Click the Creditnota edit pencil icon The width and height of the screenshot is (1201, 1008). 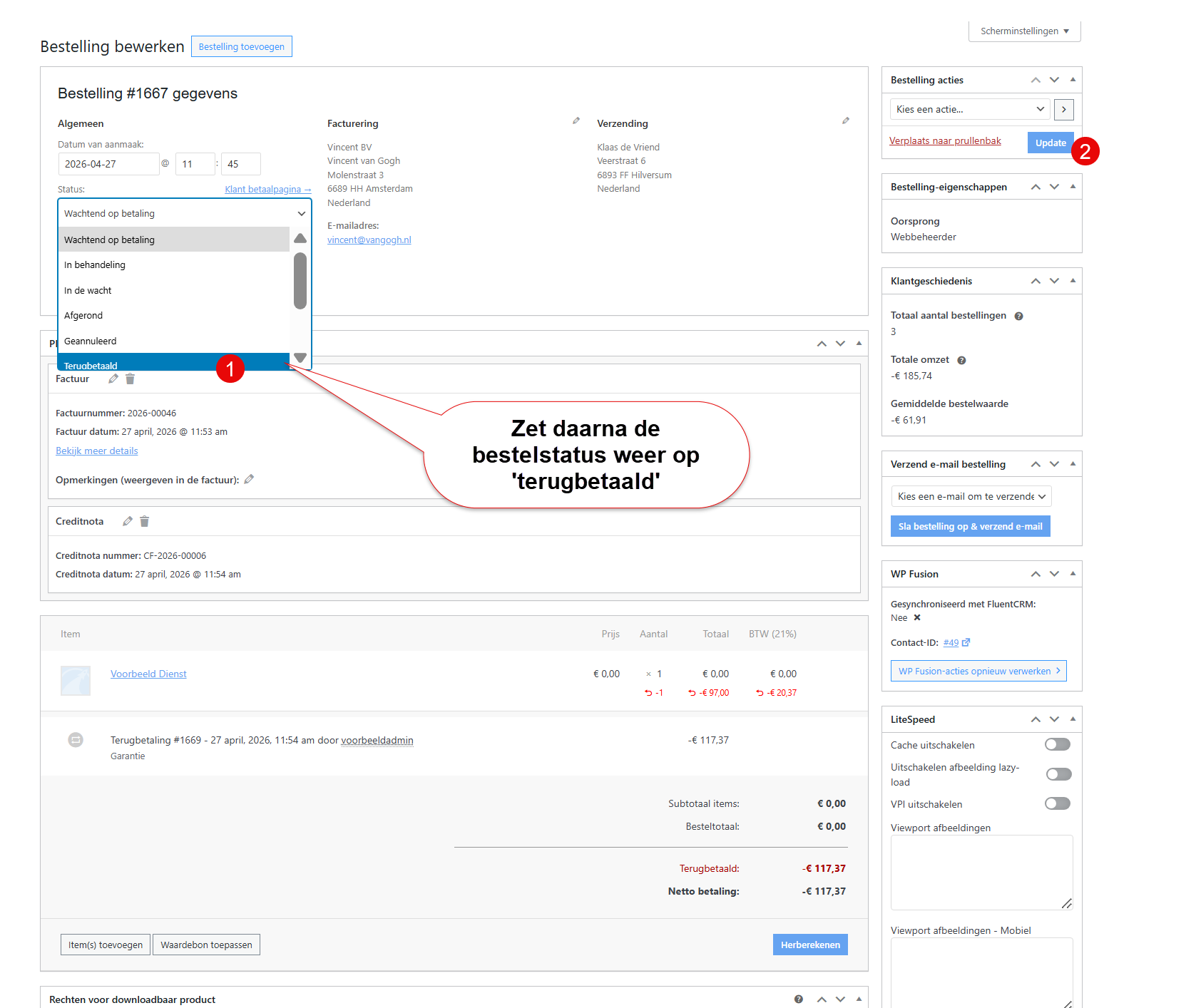tap(128, 521)
